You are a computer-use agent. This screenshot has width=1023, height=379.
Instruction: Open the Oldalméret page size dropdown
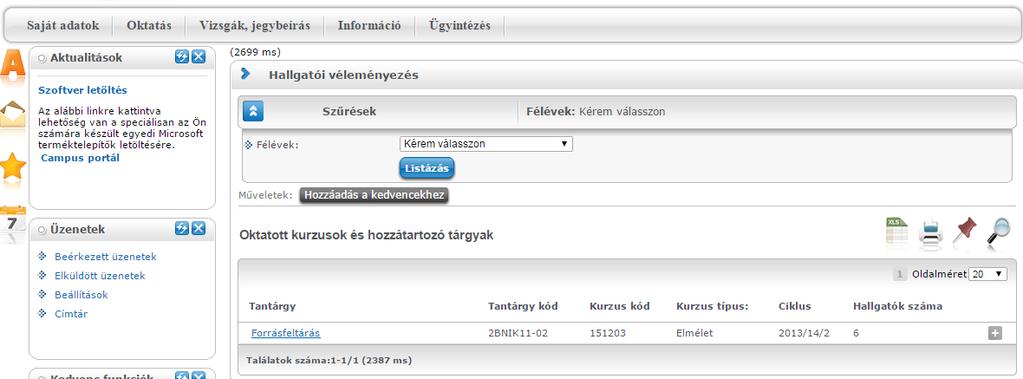[988, 275]
